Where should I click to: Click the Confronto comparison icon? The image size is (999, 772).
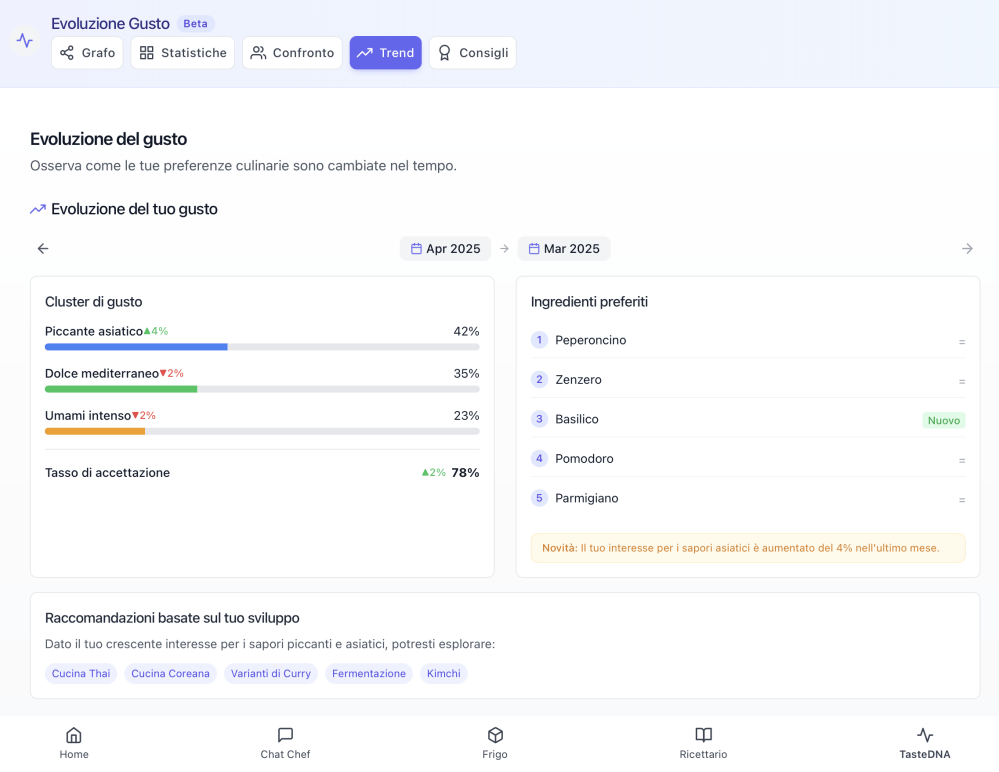point(256,52)
